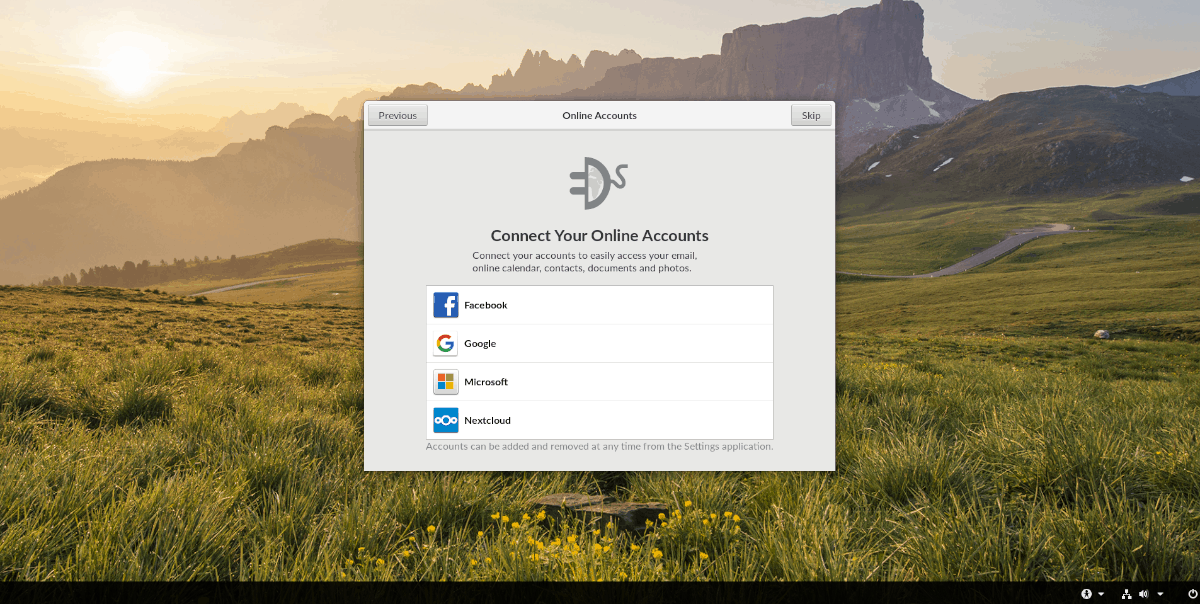1200x604 pixels.
Task: Click the wired network status icon
Action: 1127,593
